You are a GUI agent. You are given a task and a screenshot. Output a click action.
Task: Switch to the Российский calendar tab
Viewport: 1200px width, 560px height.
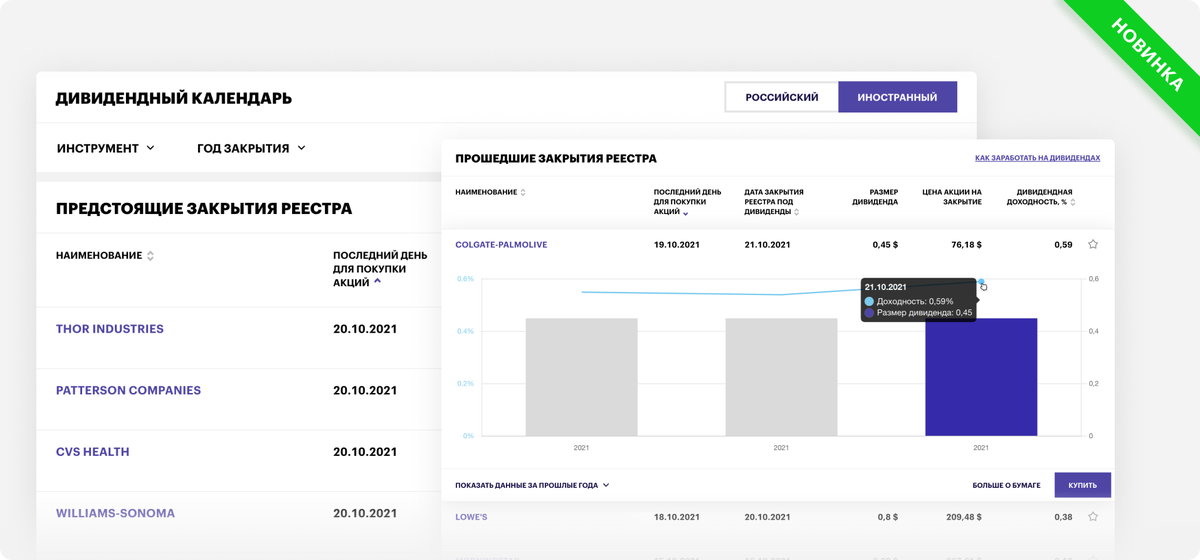click(782, 97)
